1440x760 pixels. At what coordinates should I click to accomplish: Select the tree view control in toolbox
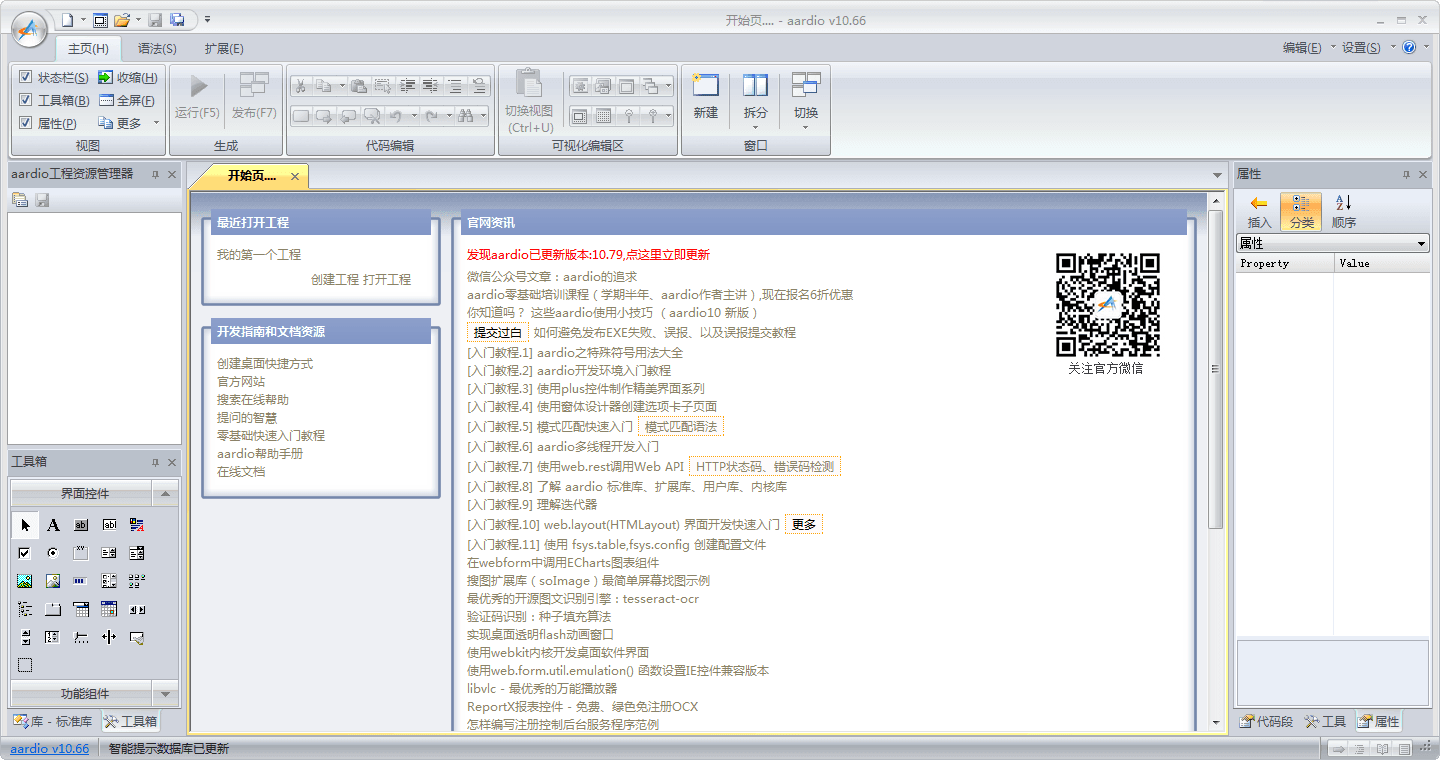point(25,609)
